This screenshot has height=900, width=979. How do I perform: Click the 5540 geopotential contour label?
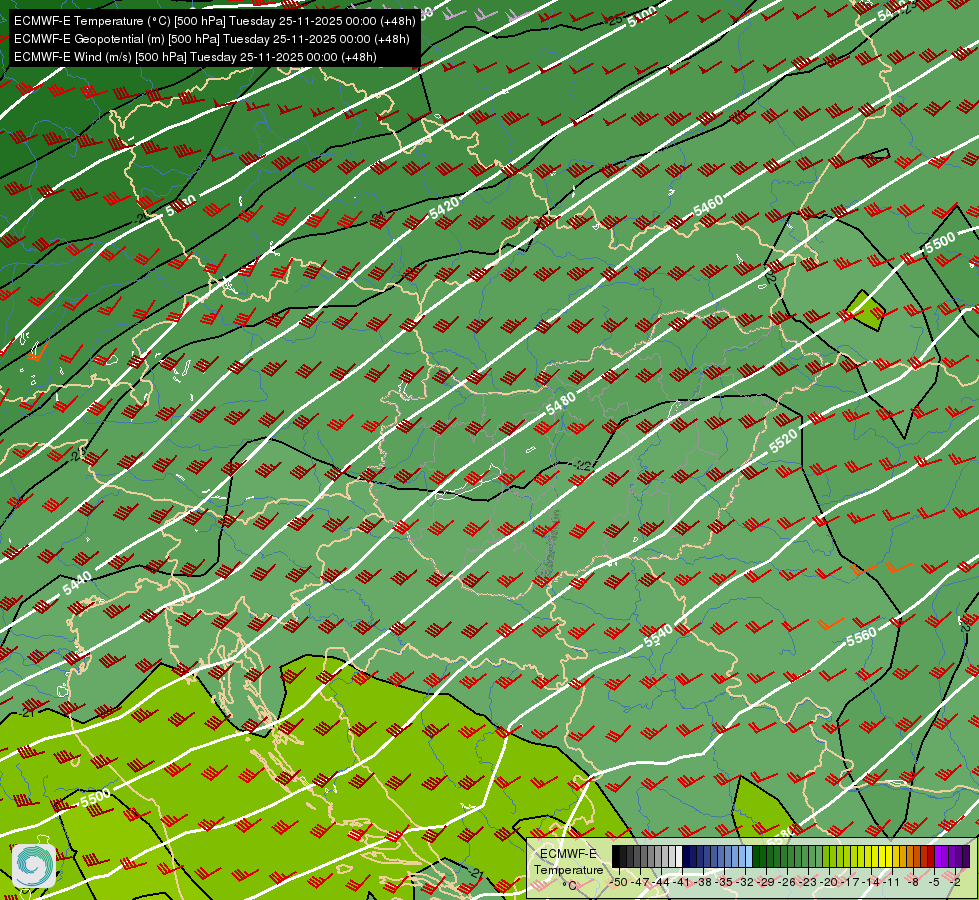658,635
